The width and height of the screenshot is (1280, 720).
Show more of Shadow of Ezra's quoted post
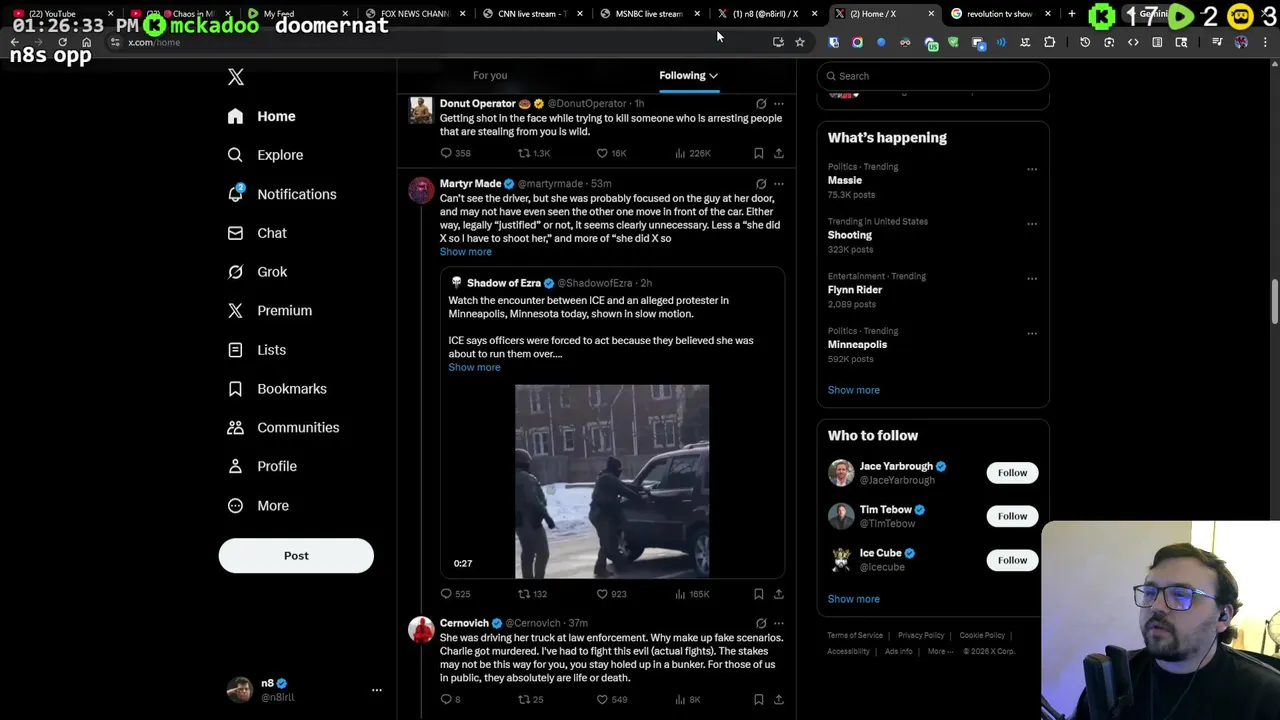tap(474, 367)
